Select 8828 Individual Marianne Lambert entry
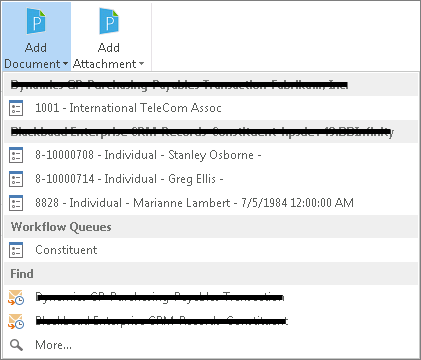Screen dimensions: 421x360 coord(211,203)
